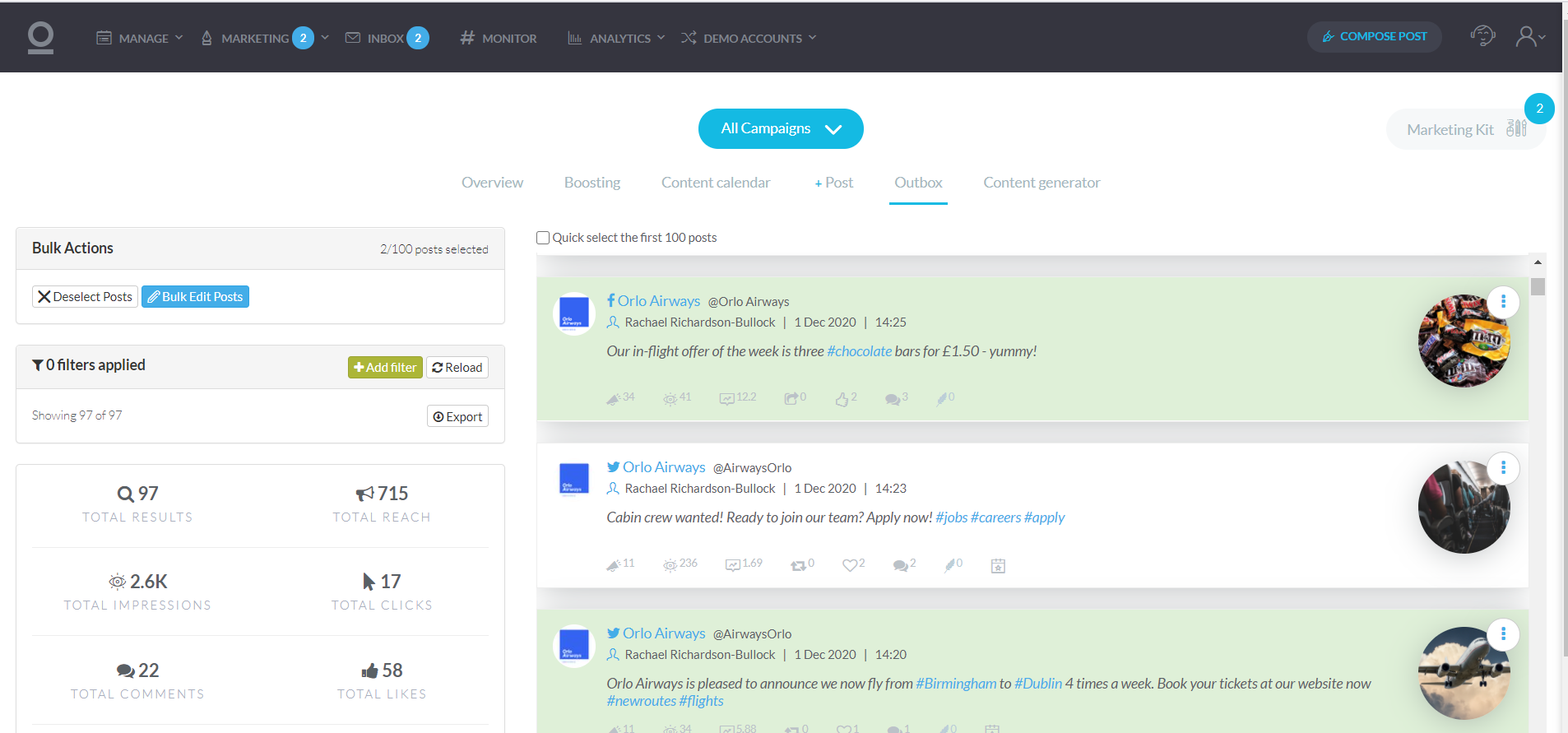
Task: Click the #Birmingham hashtag
Action: point(956,684)
